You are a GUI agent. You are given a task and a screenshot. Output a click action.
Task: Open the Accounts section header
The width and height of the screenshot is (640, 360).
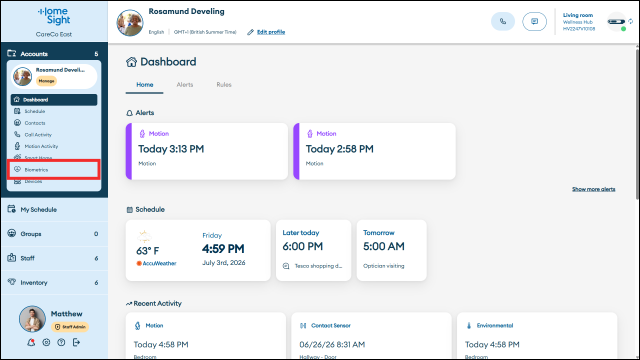point(54,53)
